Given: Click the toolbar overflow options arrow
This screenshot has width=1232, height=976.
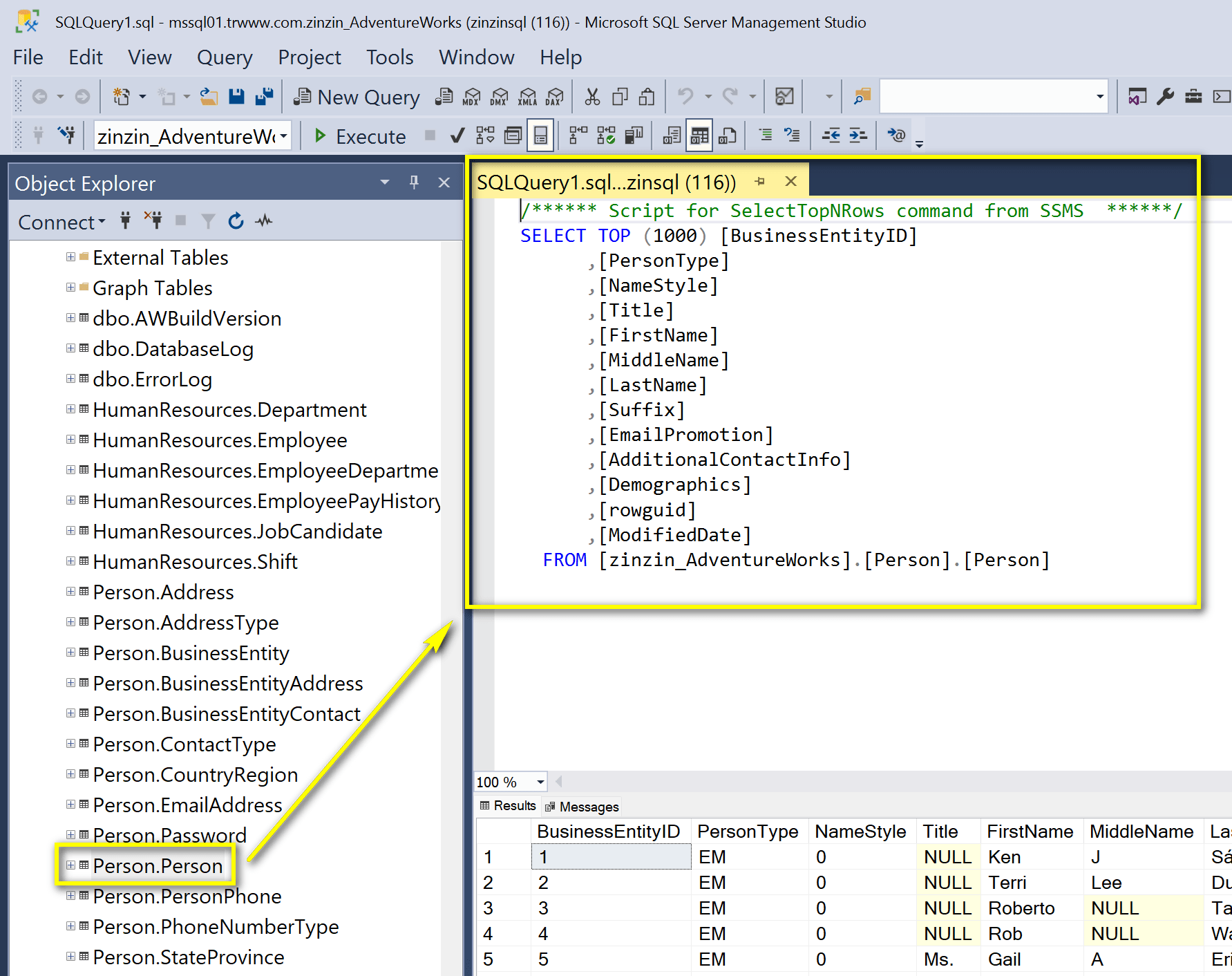Looking at the screenshot, I should click(x=919, y=144).
